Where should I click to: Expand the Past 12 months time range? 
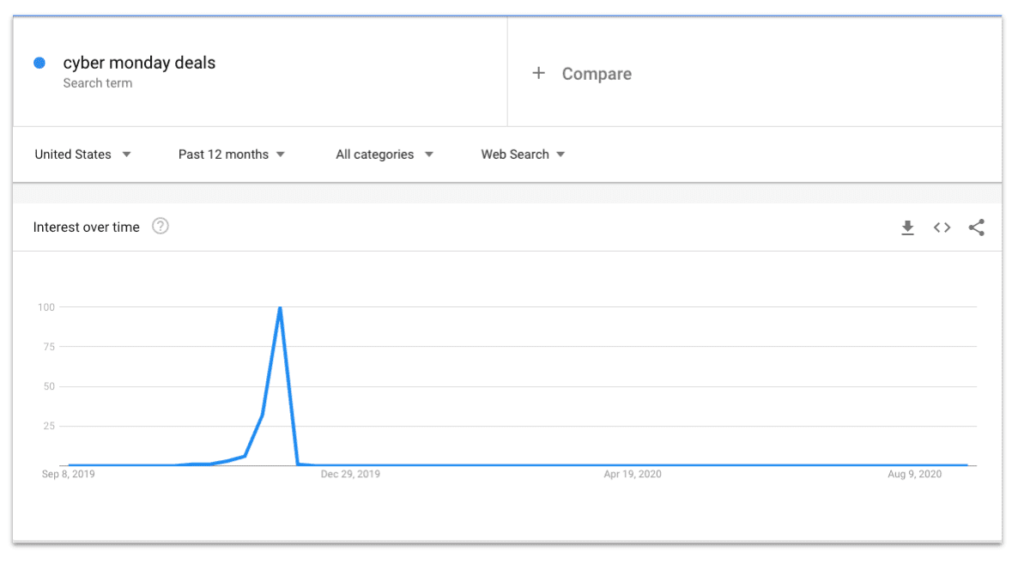231,154
